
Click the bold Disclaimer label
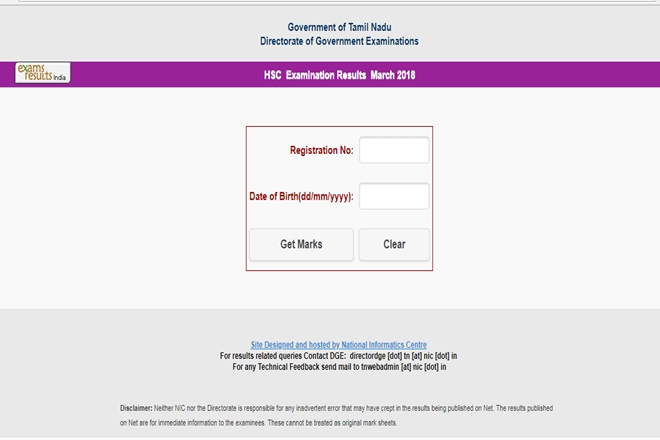[135, 408]
